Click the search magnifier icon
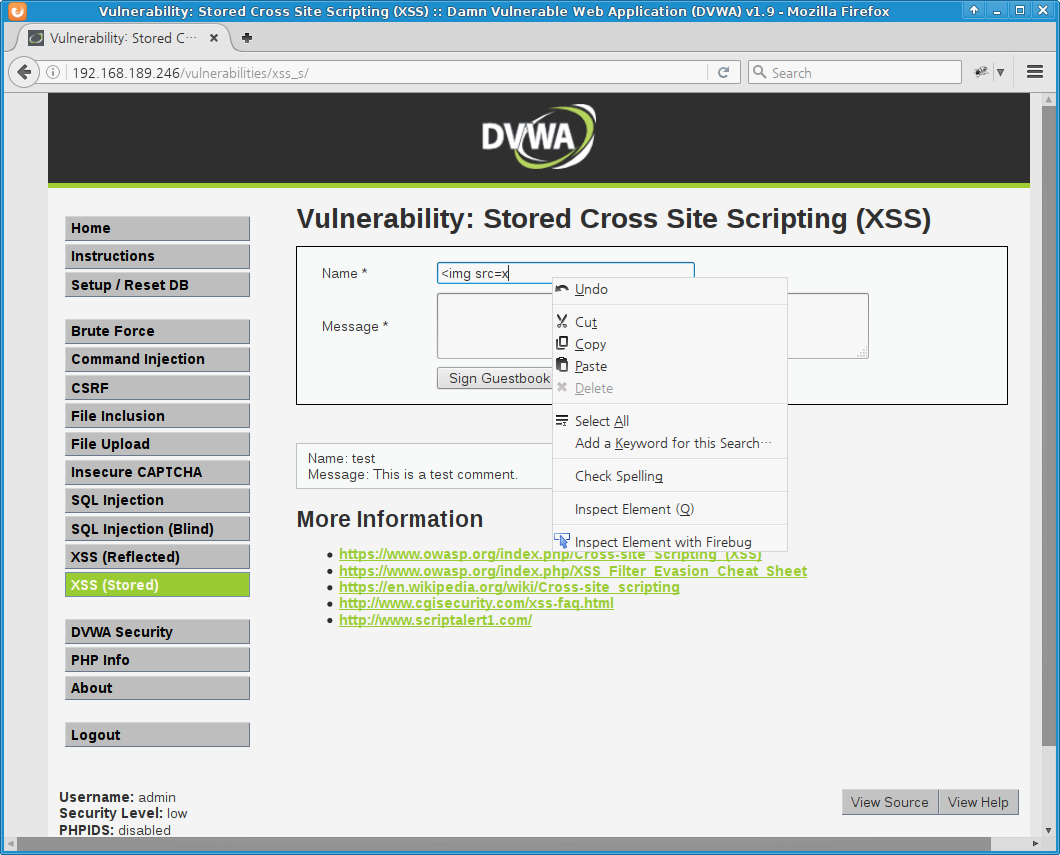This screenshot has height=855, width=1060. (760, 72)
